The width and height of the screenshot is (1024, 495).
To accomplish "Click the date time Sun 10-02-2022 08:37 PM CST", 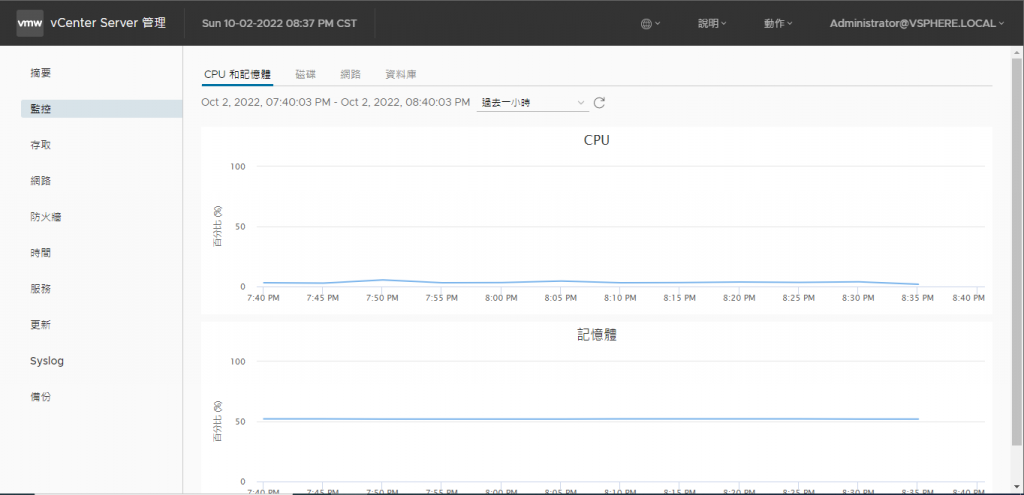I will 280,24.
